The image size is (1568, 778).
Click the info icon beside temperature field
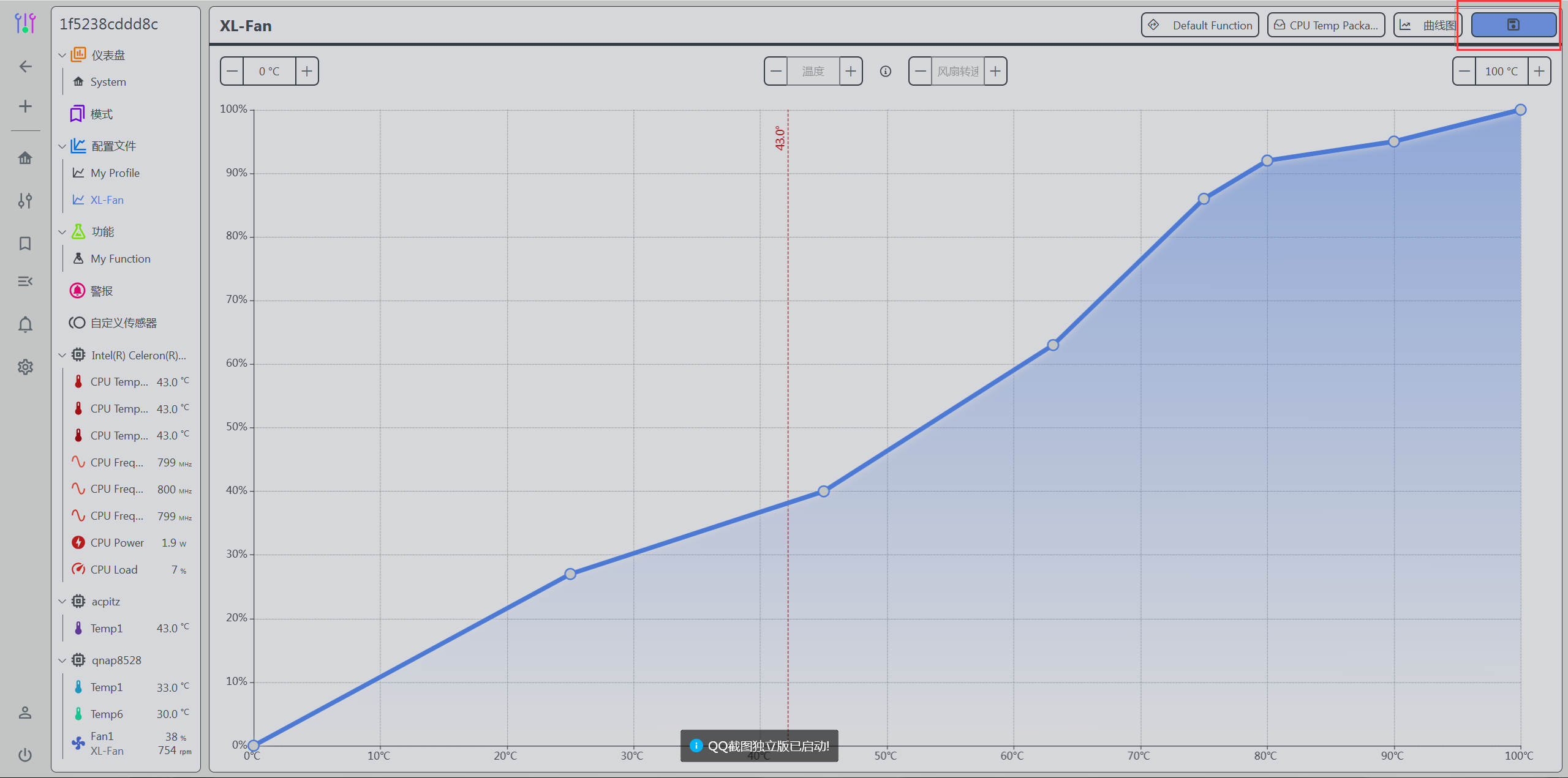[x=885, y=72]
